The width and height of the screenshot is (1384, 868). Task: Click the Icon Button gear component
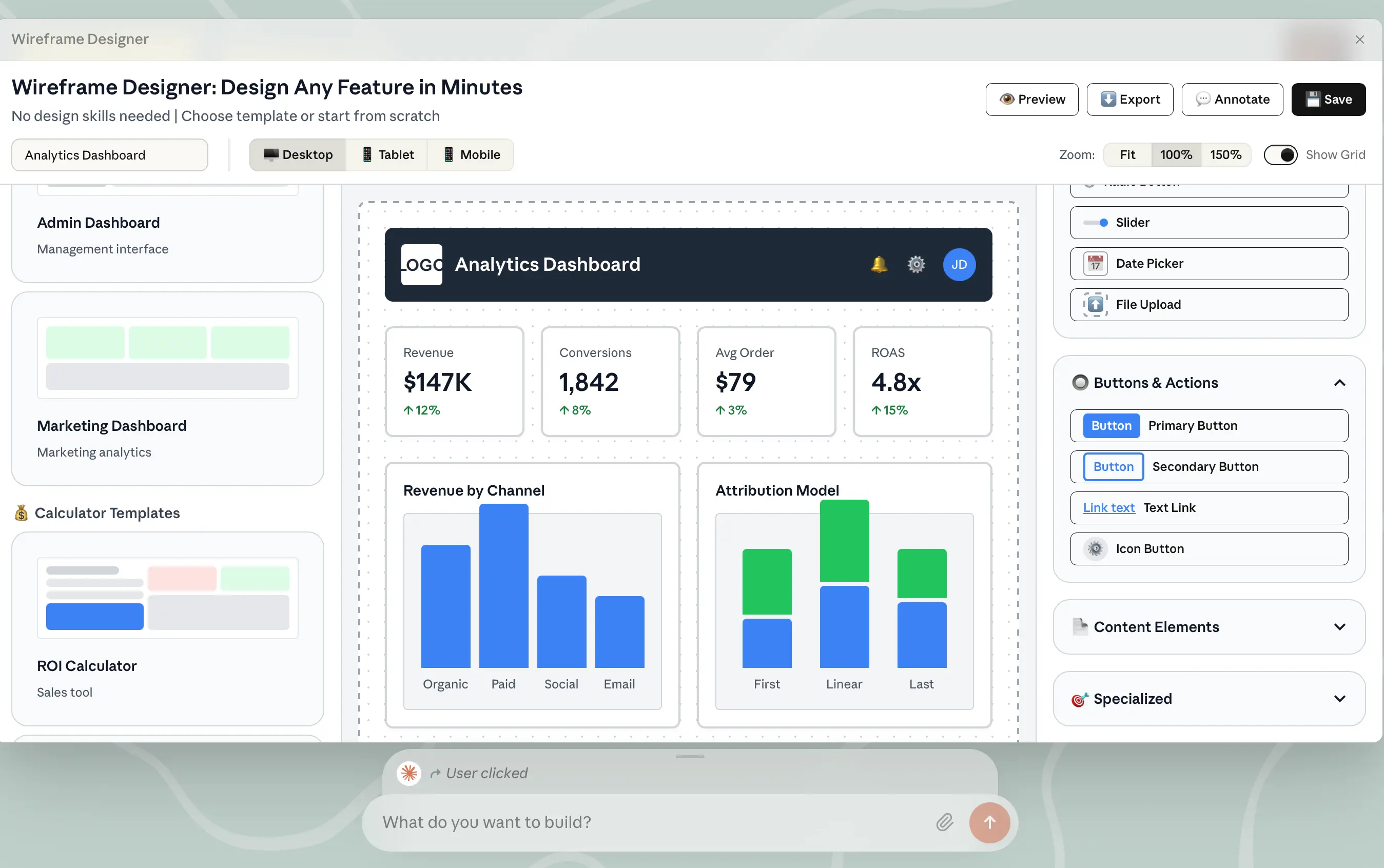(x=1095, y=549)
